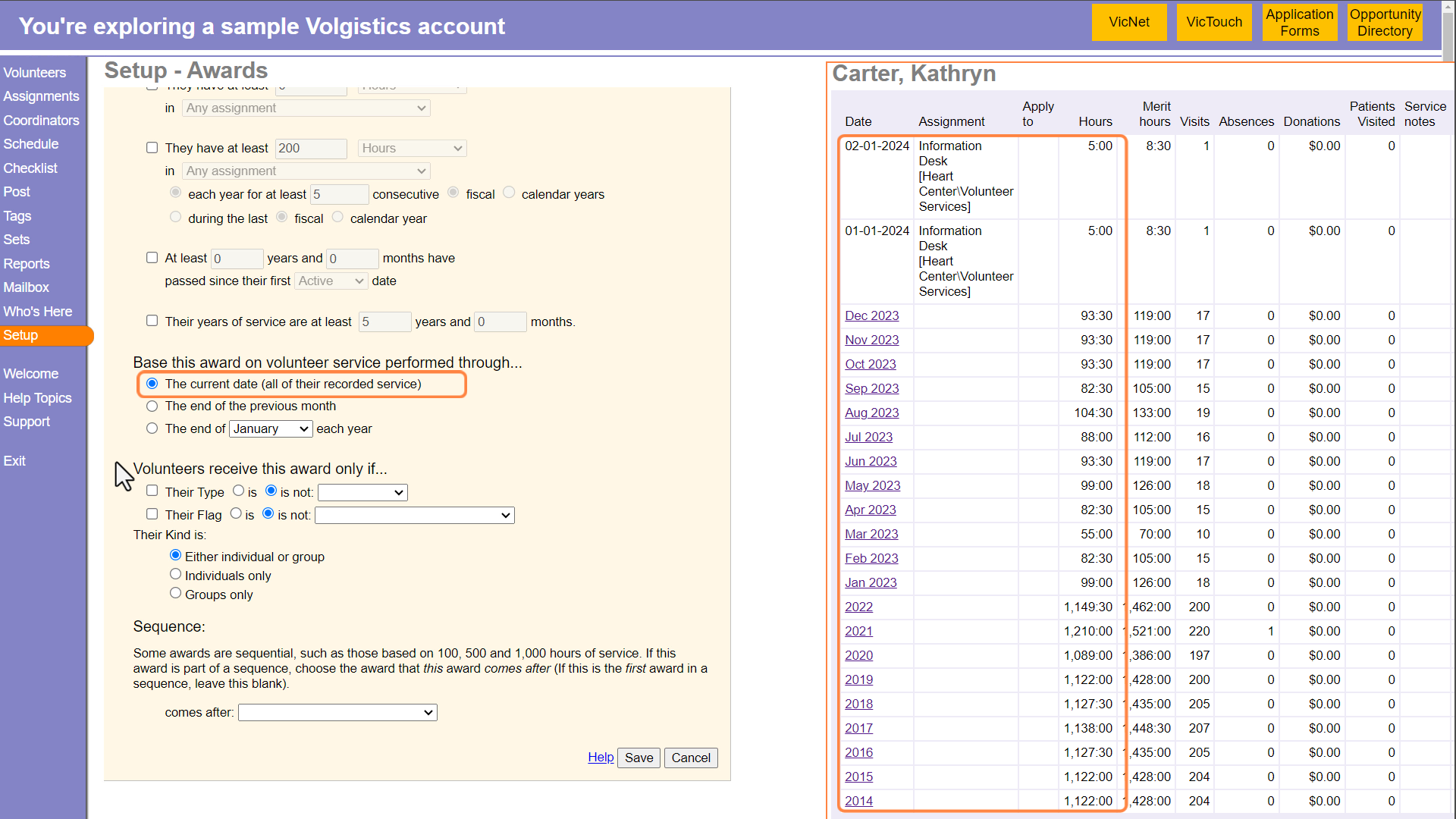Image resolution: width=1456 pixels, height=819 pixels.
Task: Expand Their Flag value dropdown
Action: 414,516
